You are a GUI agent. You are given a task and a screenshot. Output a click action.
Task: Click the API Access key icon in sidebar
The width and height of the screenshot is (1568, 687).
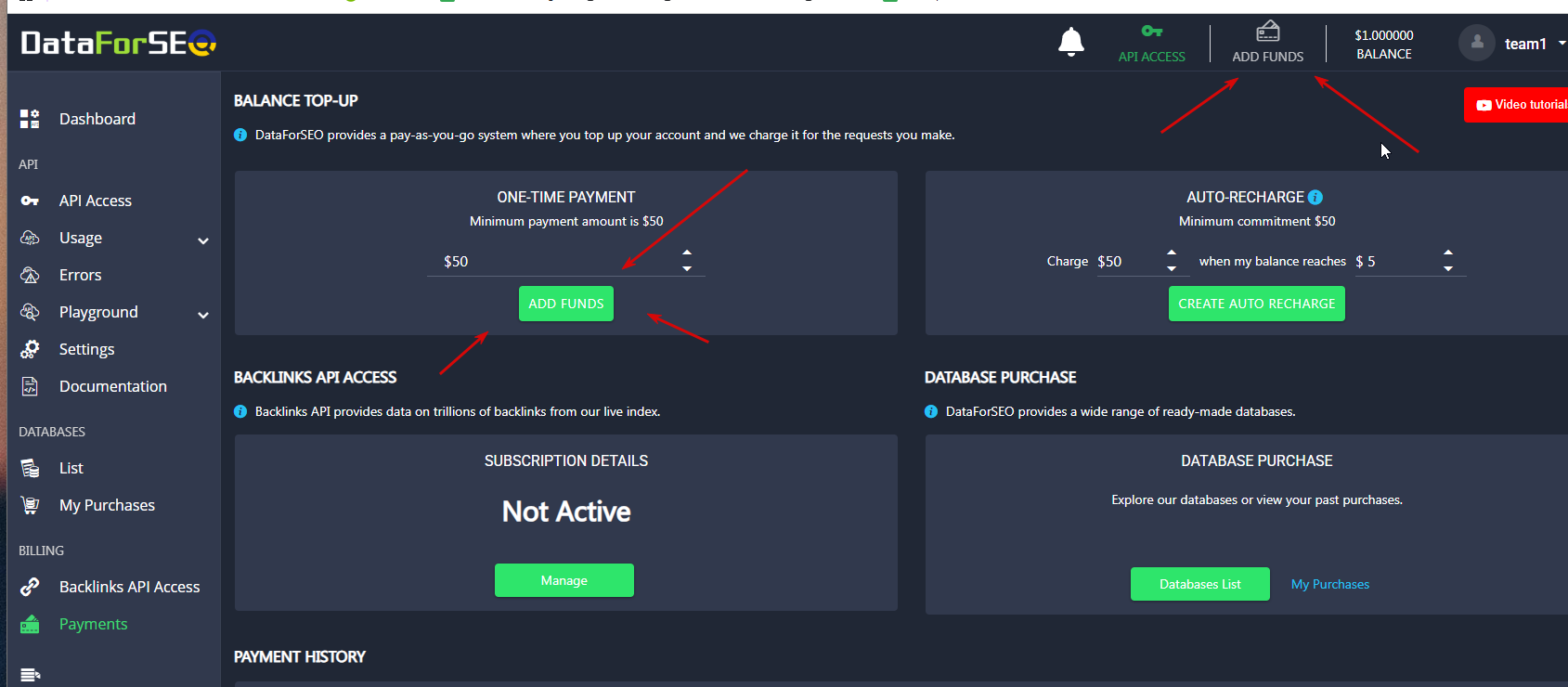coord(30,201)
